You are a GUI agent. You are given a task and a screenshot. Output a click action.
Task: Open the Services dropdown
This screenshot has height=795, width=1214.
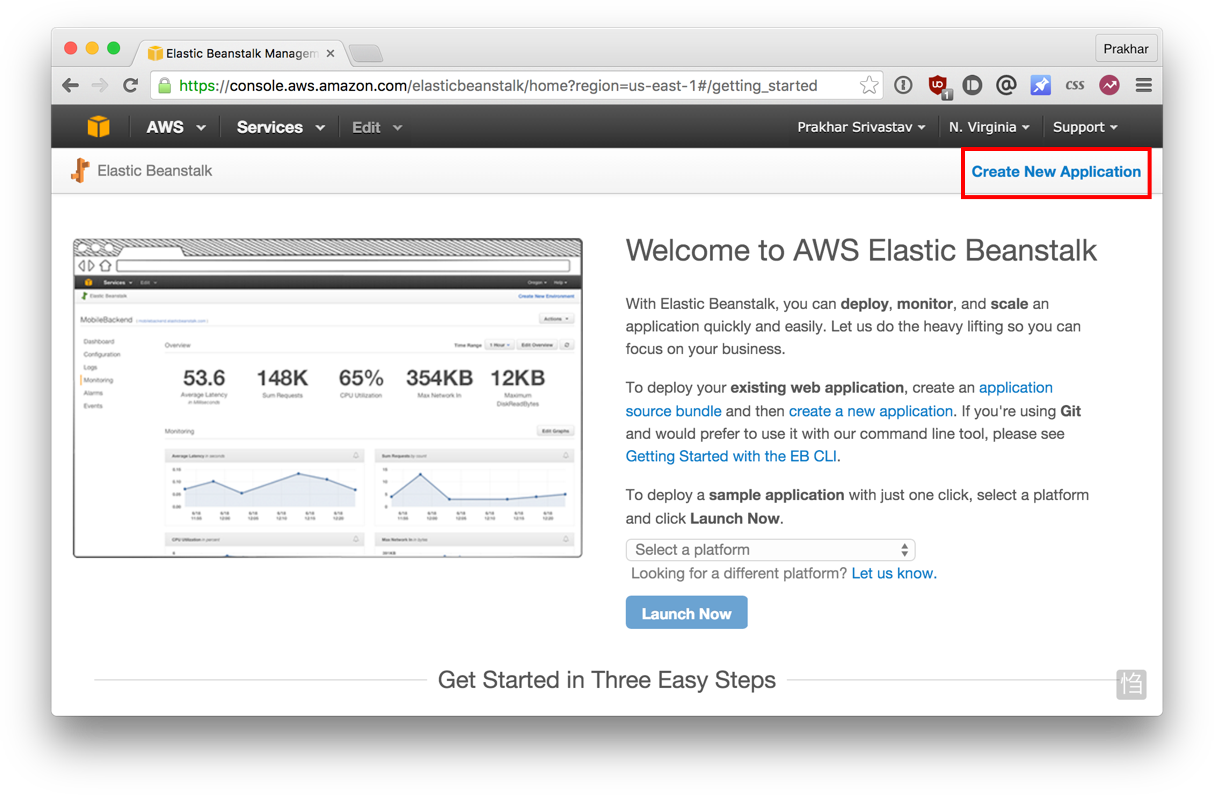281,127
